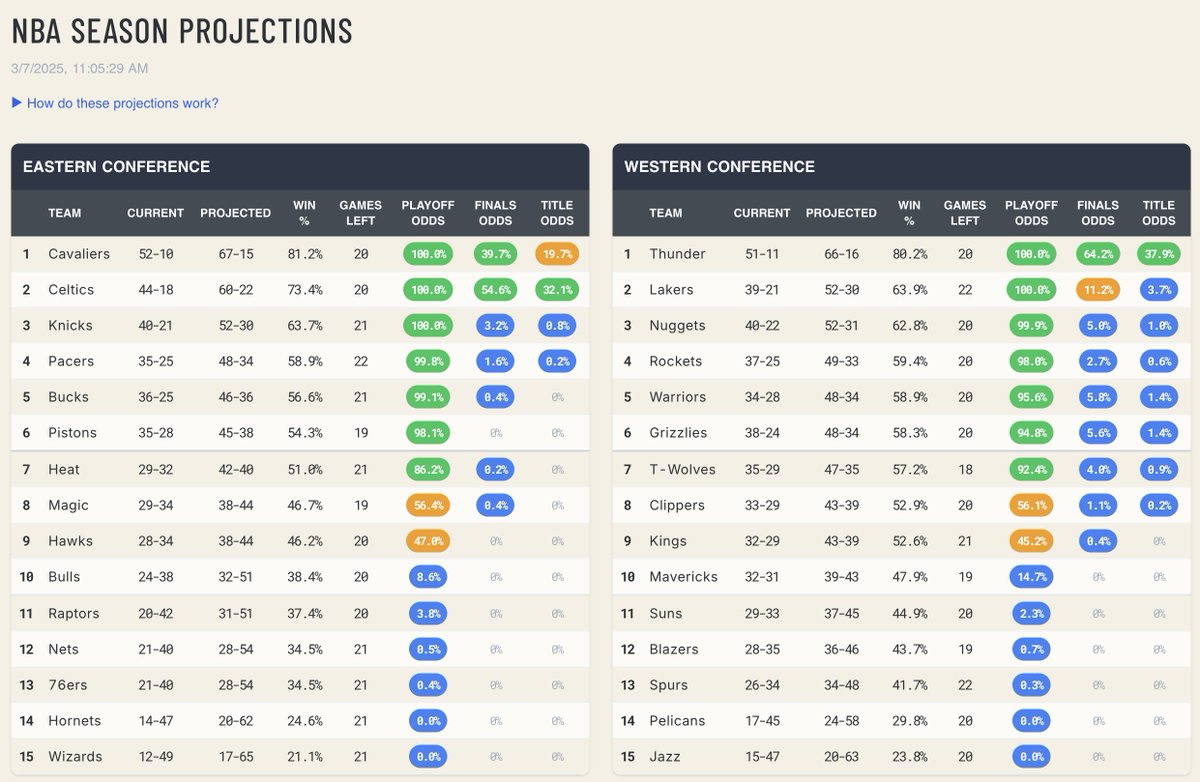Select the Wizards team name
Image resolution: width=1200 pixels, height=782 pixels.
(x=75, y=757)
